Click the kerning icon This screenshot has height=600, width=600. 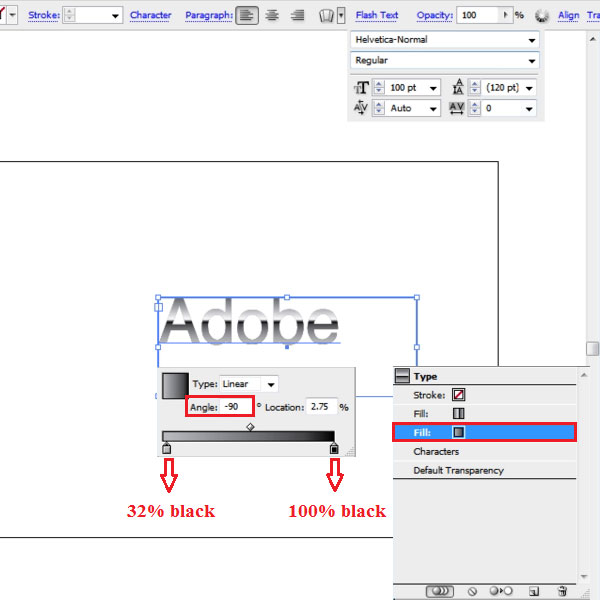click(360, 108)
